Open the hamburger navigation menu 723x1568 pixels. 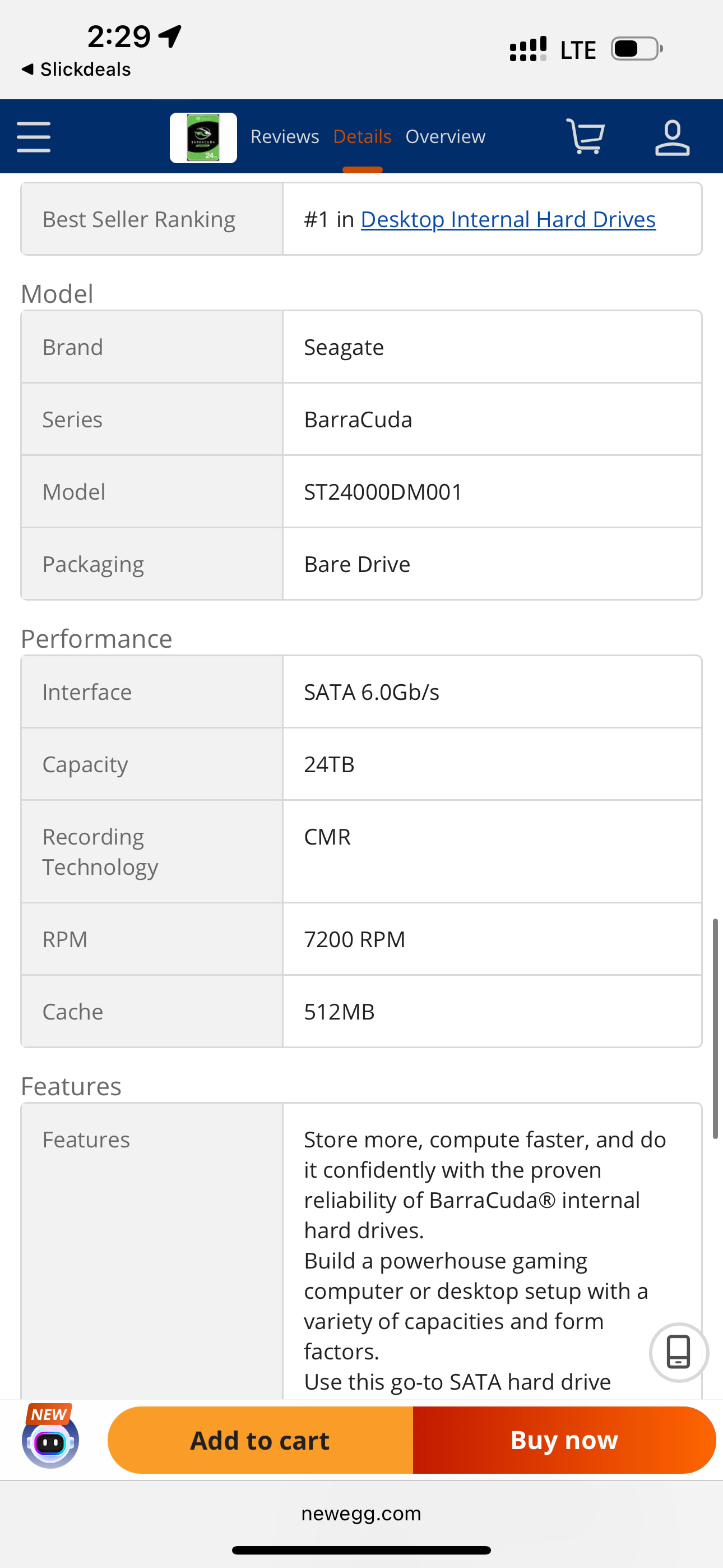click(34, 136)
